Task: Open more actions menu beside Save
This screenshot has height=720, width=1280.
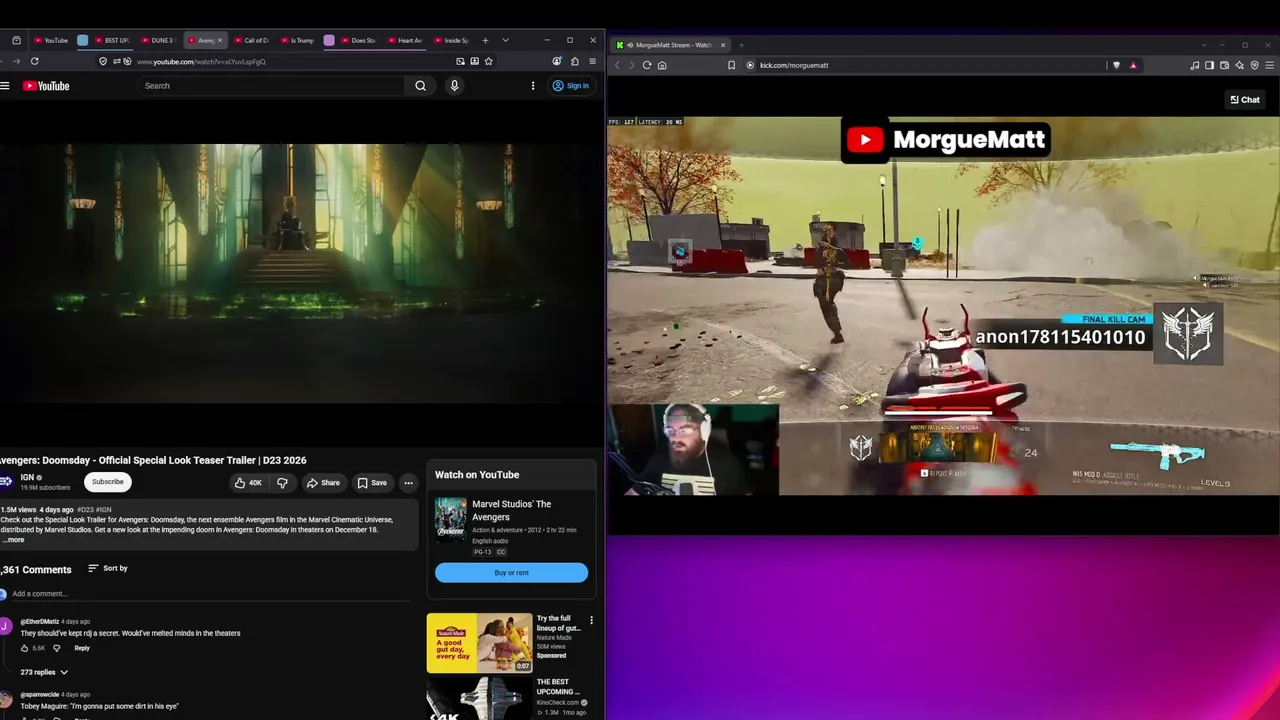Action: click(408, 483)
